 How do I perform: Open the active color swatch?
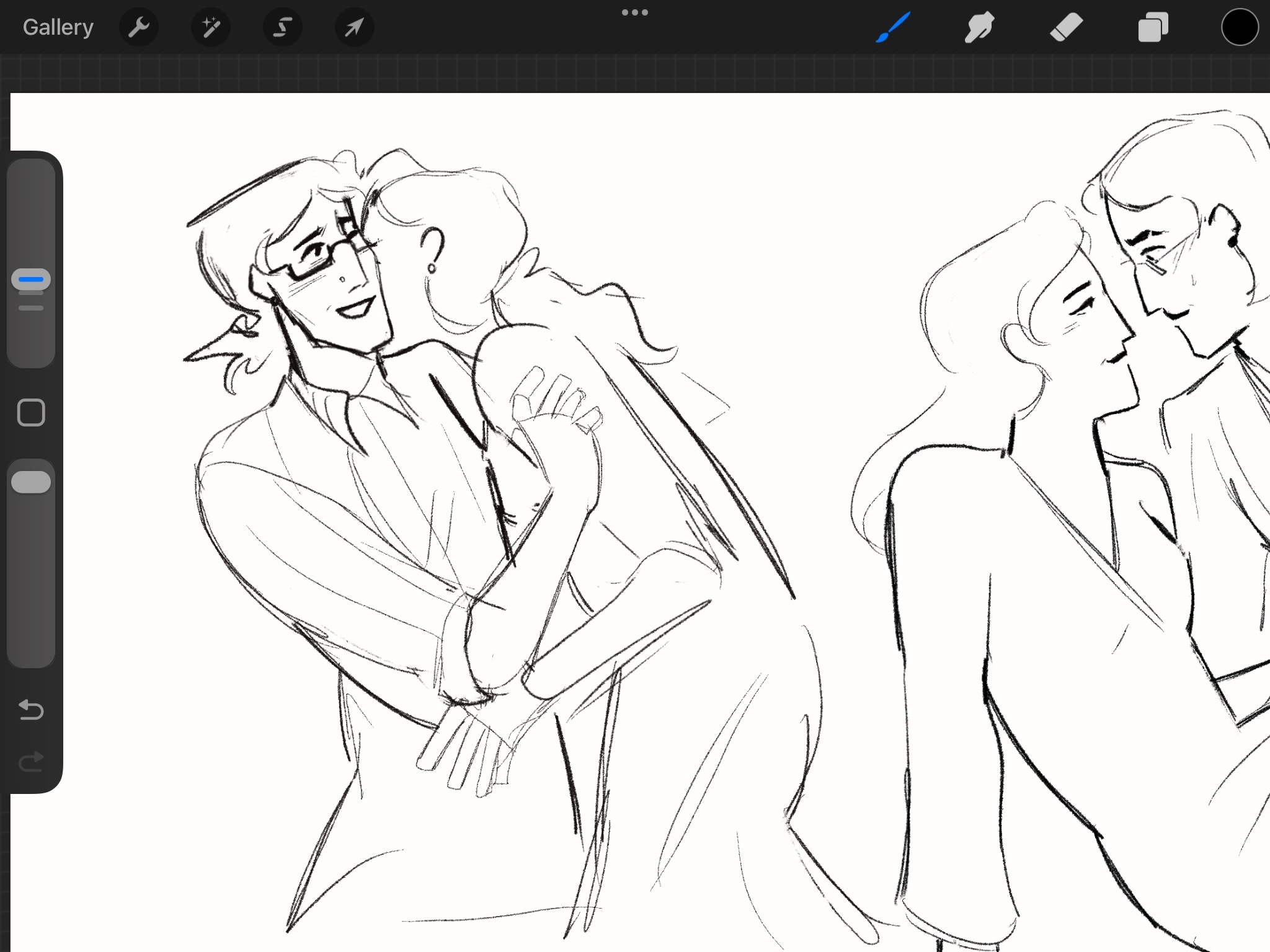click(x=1240, y=27)
